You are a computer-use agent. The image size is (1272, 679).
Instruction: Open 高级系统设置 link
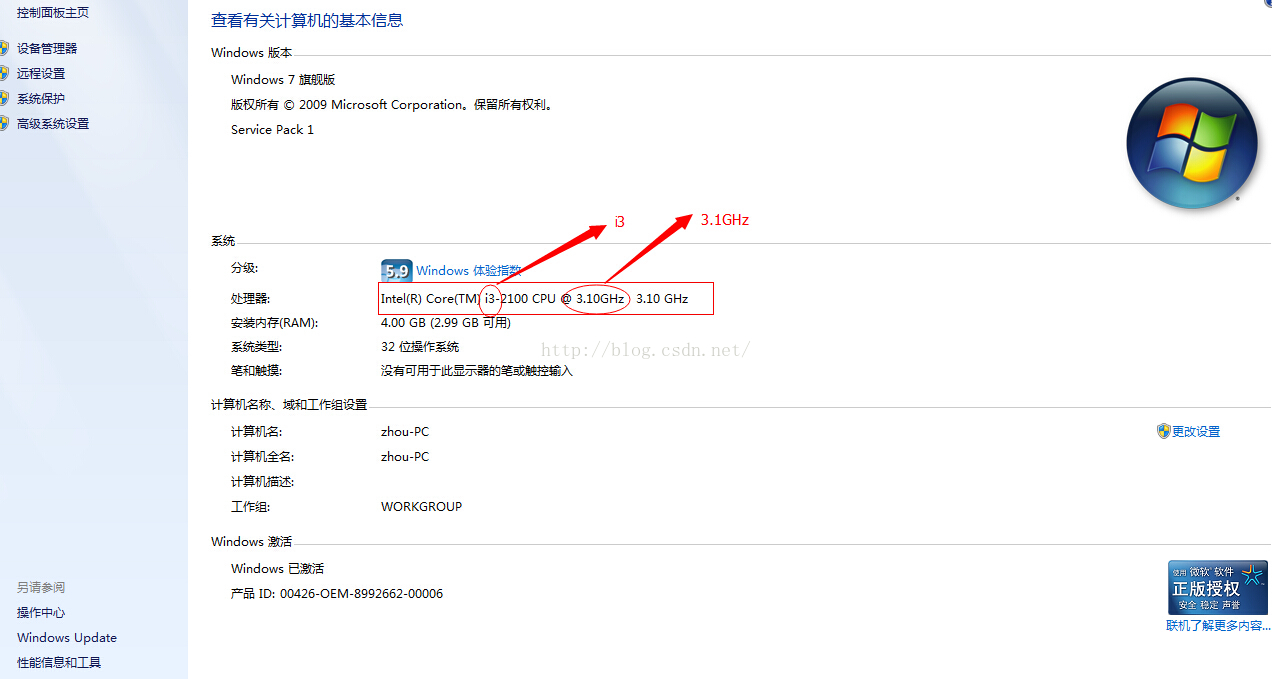[x=53, y=124]
